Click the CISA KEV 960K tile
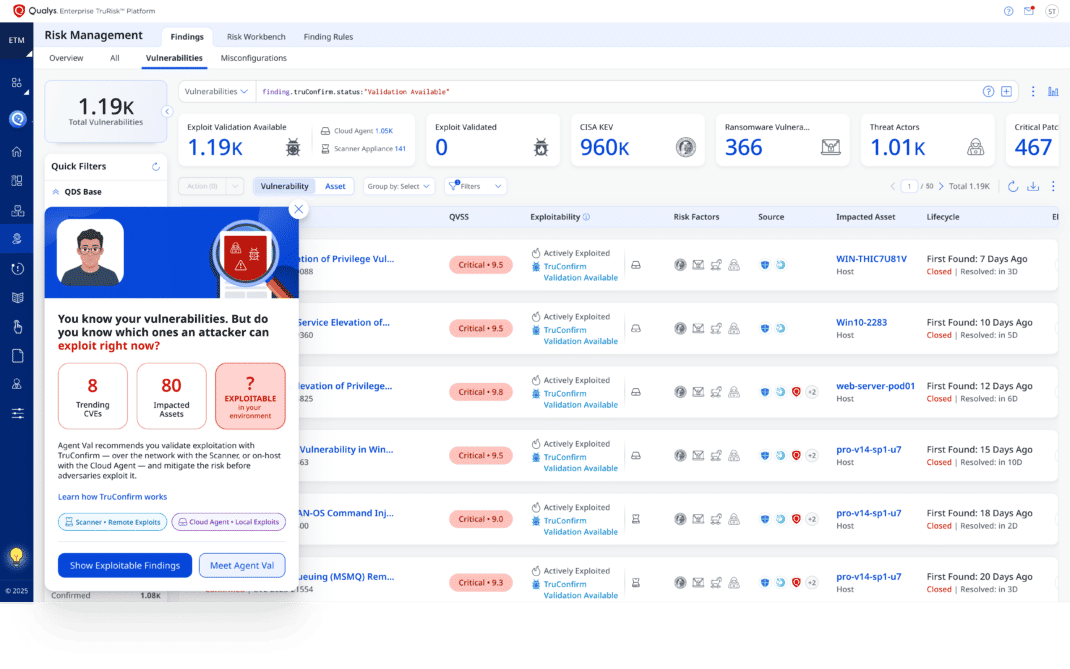The image size is (1070, 669). (x=637, y=140)
